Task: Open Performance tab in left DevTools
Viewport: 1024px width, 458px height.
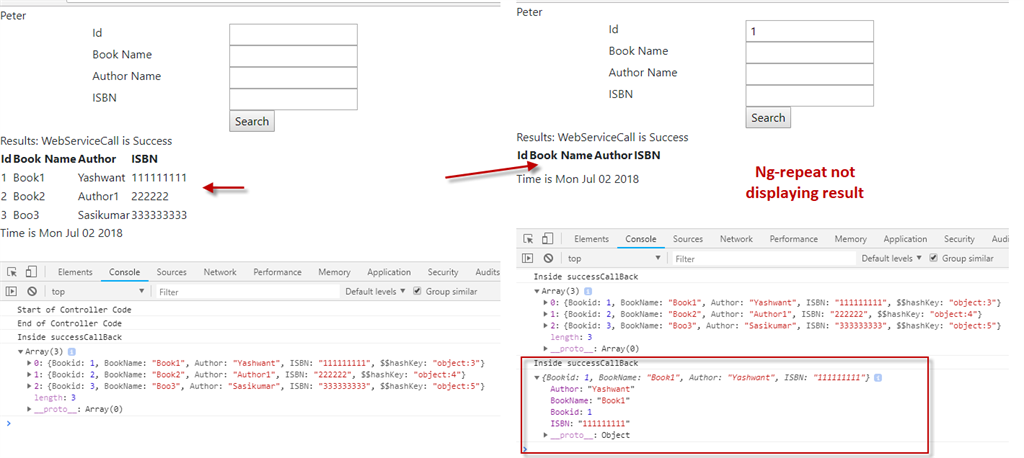Action: click(277, 272)
